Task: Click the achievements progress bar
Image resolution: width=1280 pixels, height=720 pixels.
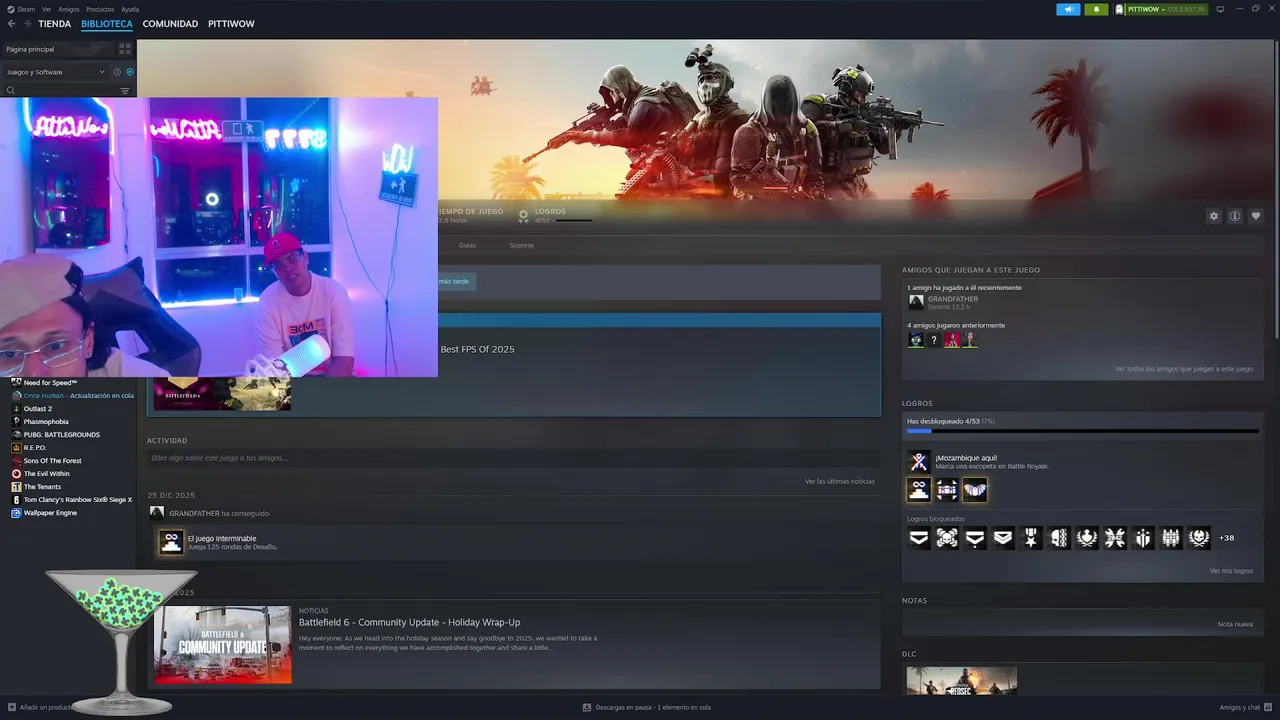Action: tap(1083, 431)
